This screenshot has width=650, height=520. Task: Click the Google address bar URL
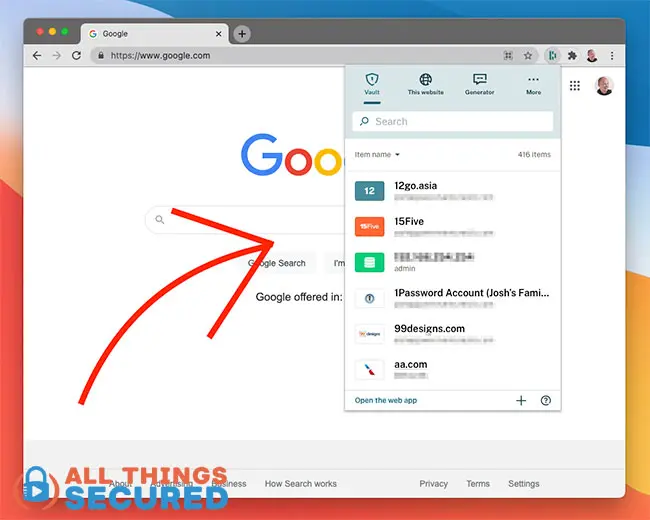coord(160,55)
